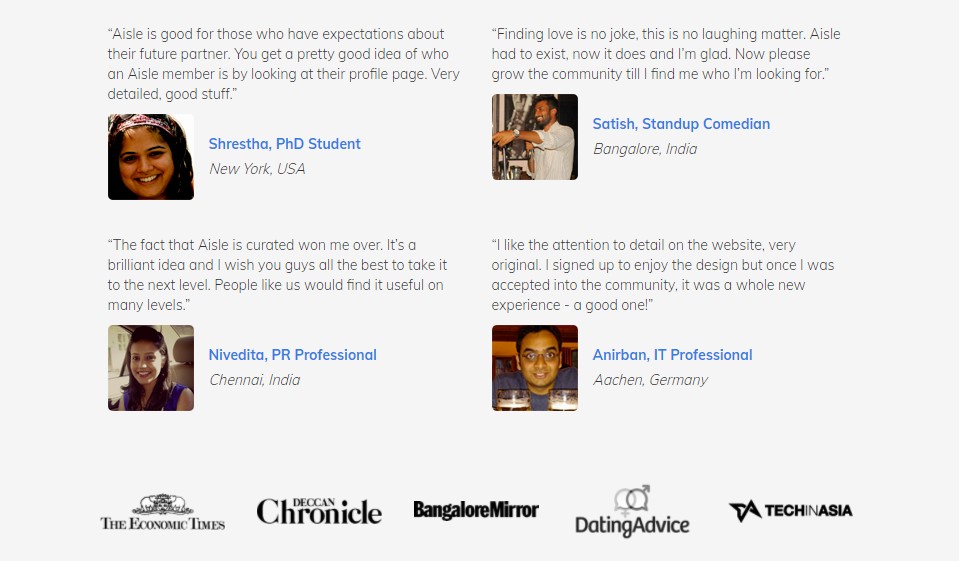Screen dimensions: 959x561
Task: Click The Economic Times logo
Action: pyautogui.click(x=162, y=511)
